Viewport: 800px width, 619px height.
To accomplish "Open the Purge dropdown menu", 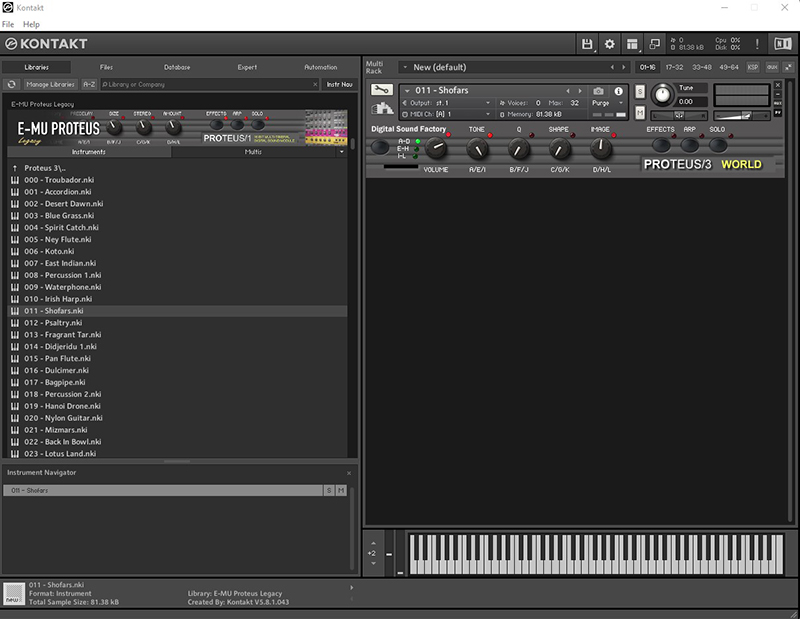I will point(608,103).
